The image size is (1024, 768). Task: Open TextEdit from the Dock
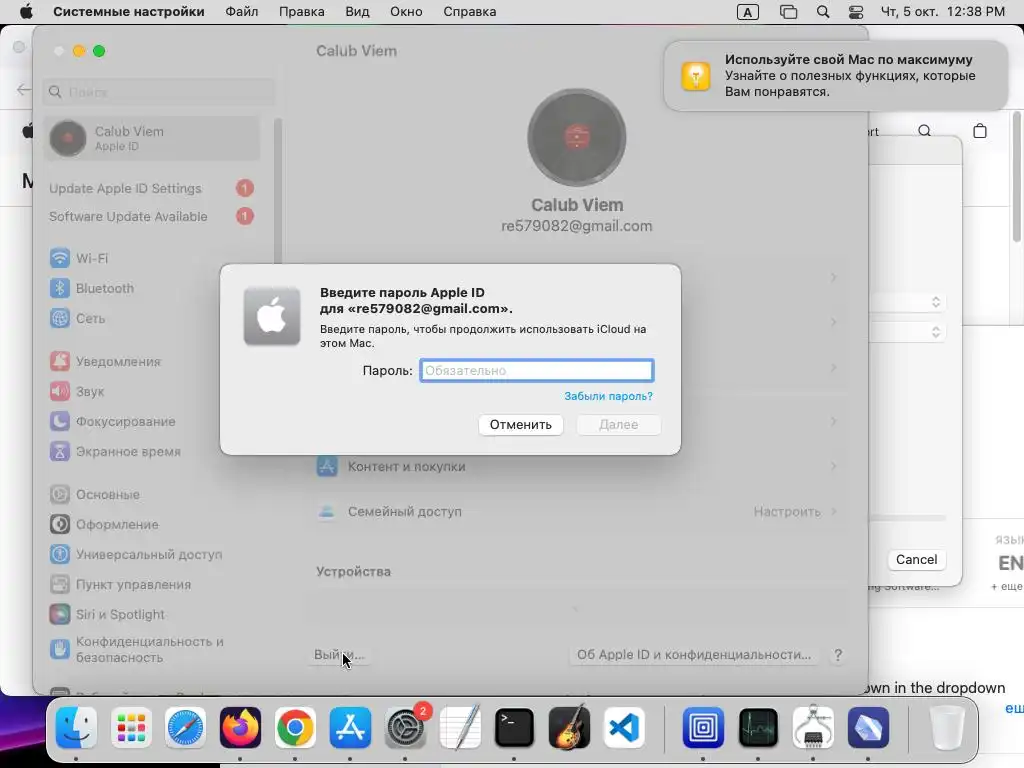point(460,728)
